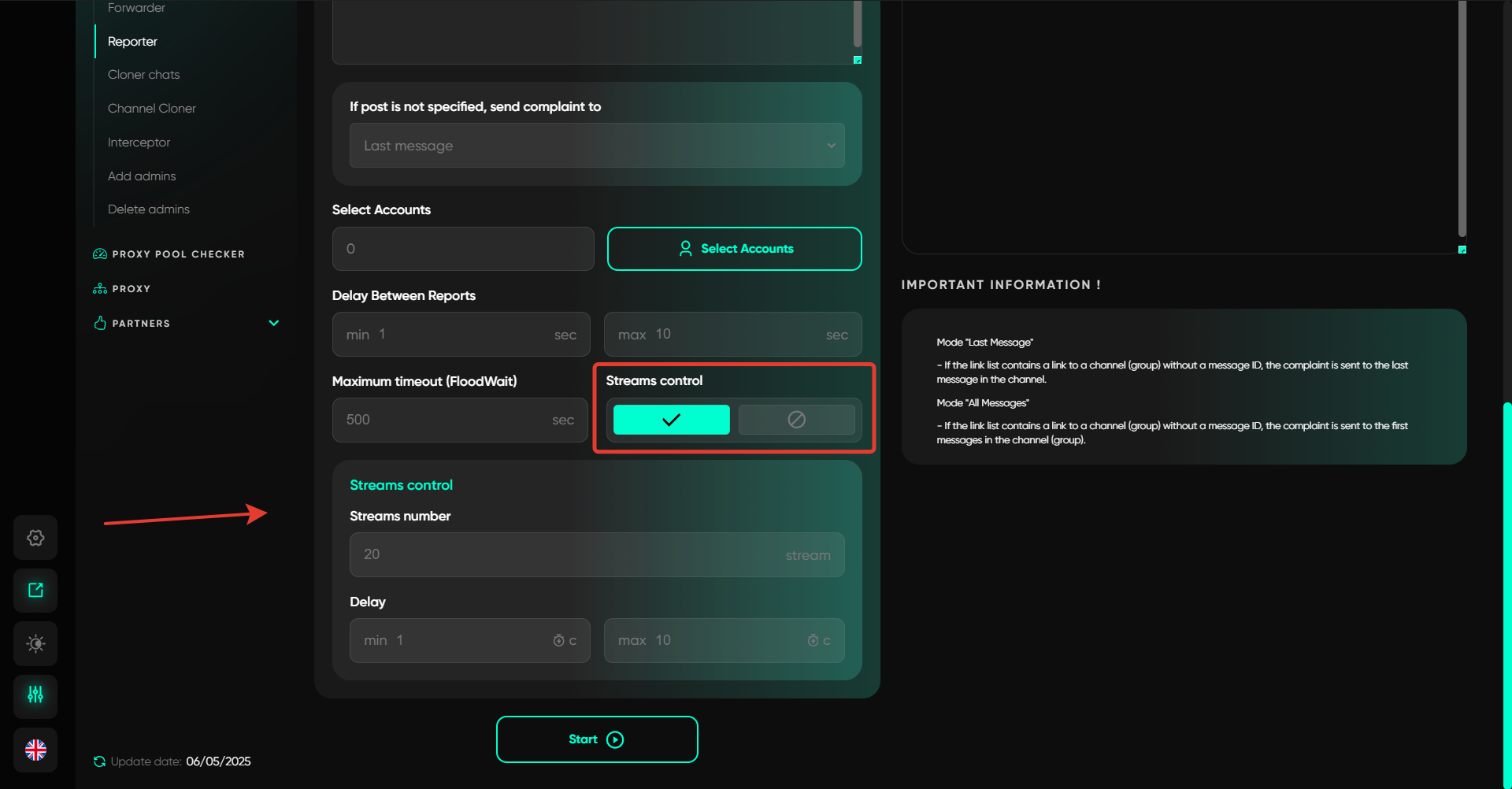Click the page's right-edge vertical scrollbar

coord(1506,591)
